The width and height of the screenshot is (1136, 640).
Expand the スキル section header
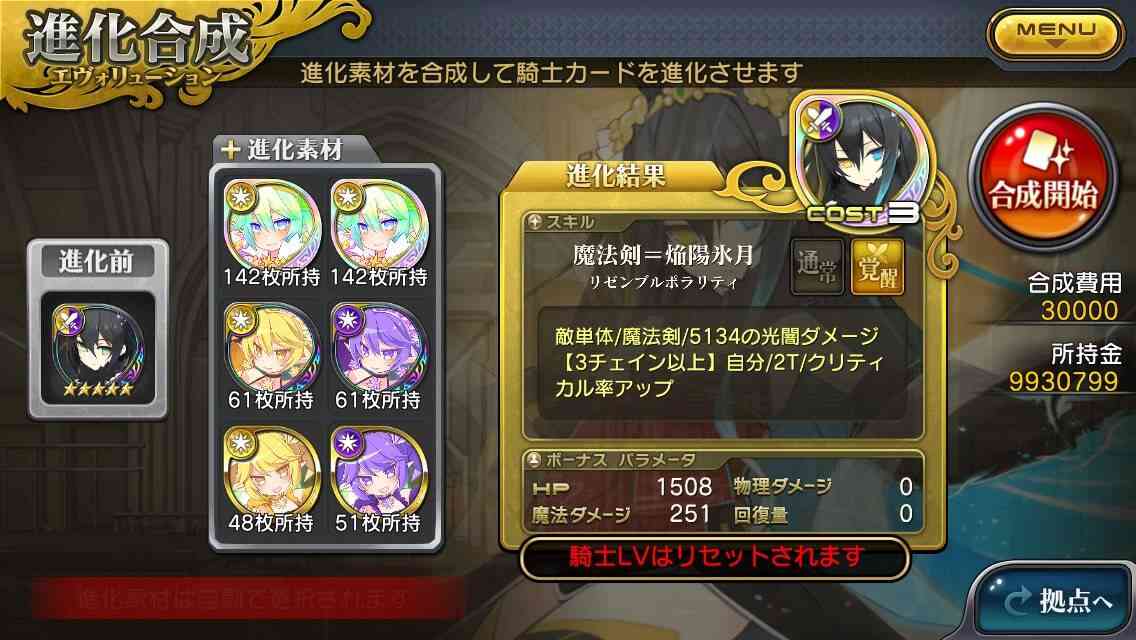click(x=561, y=223)
